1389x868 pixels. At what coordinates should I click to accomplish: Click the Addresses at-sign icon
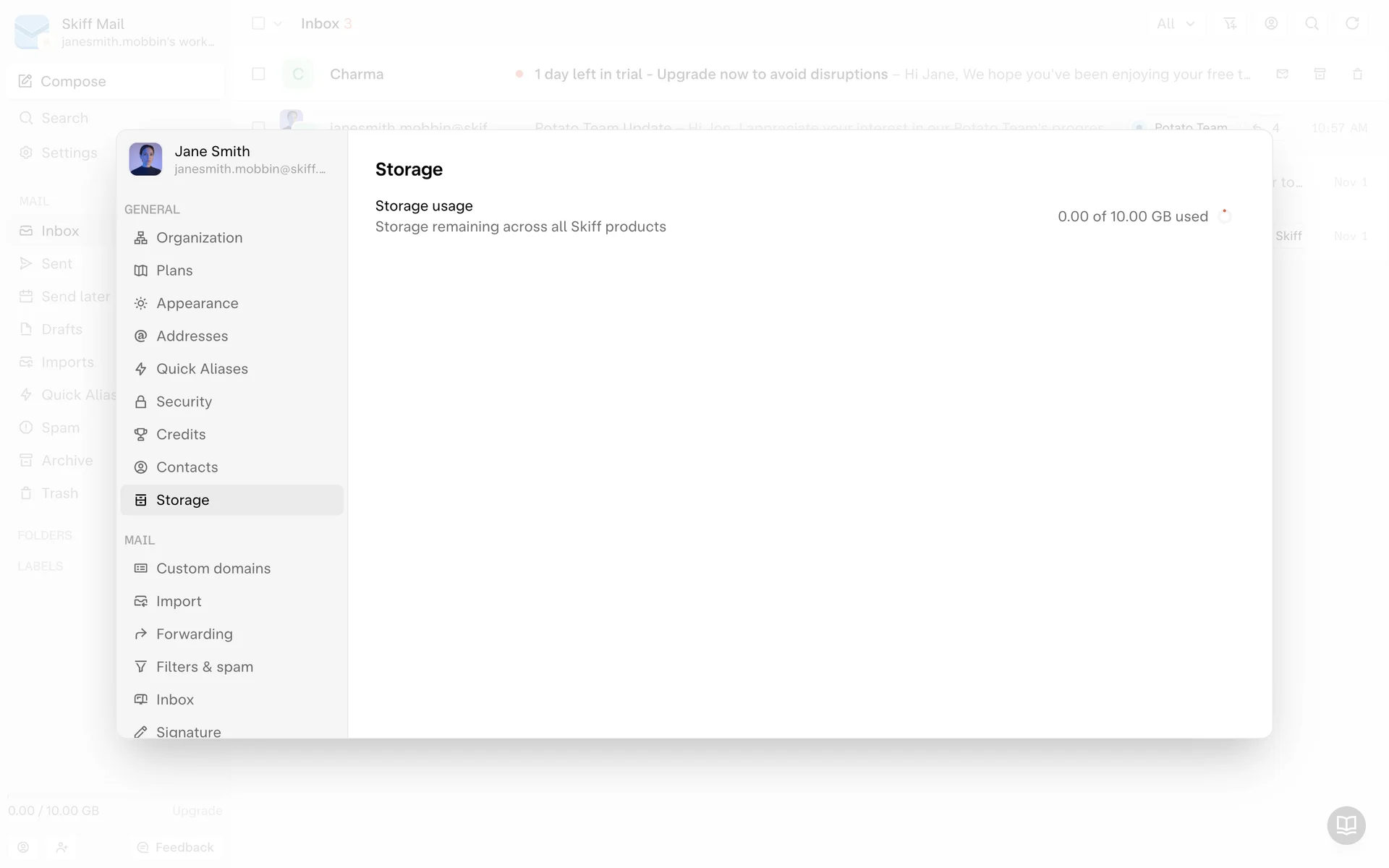pyautogui.click(x=141, y=336)
